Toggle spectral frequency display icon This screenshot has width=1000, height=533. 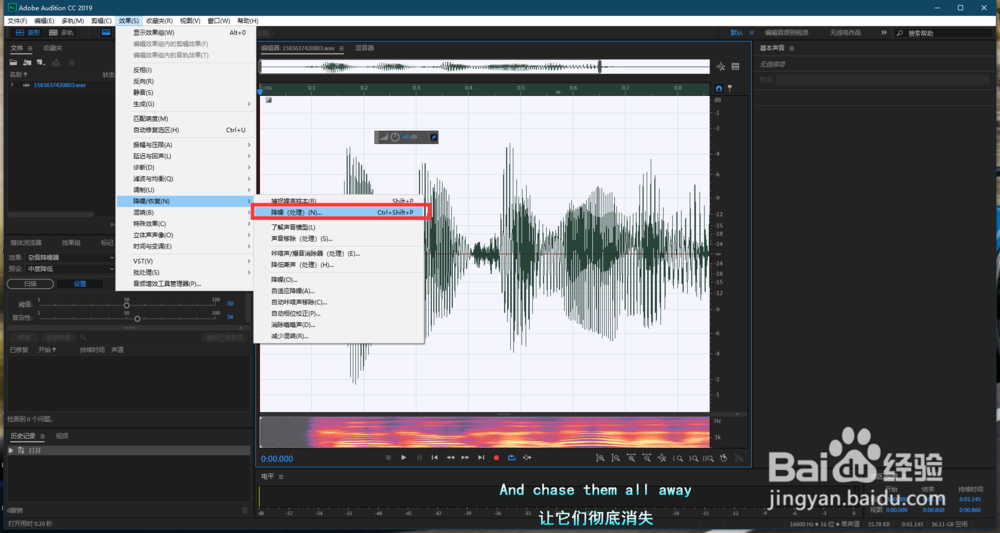[x=106, y=33]
